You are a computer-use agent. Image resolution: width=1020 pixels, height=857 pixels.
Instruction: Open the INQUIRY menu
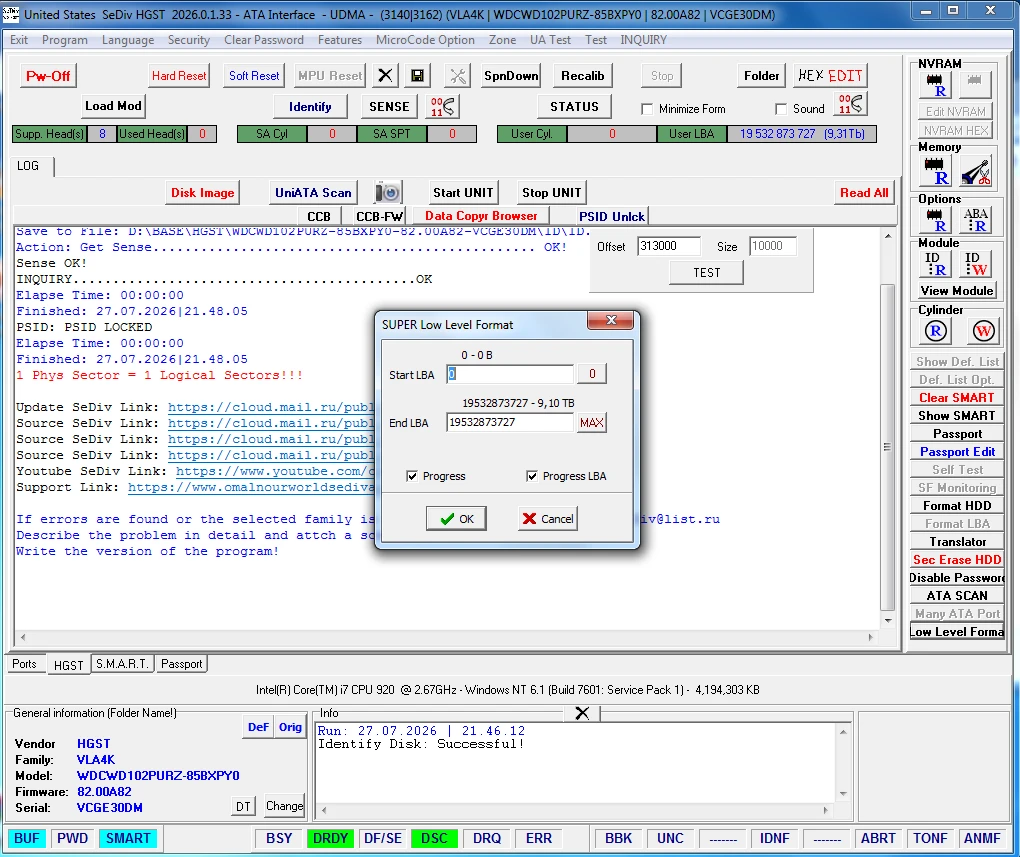(x=643, y=40)
